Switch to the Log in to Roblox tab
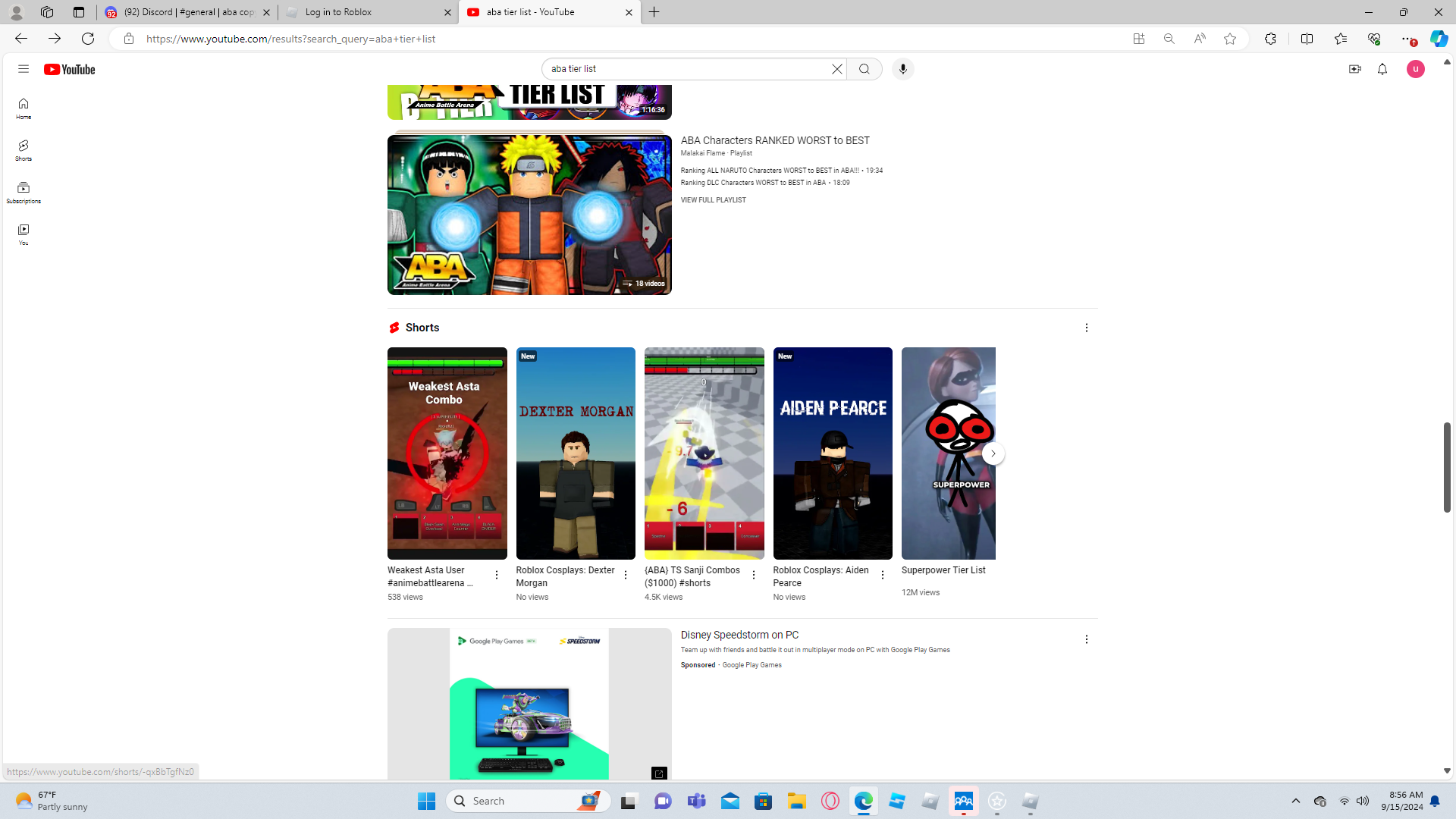 (368, 12)
